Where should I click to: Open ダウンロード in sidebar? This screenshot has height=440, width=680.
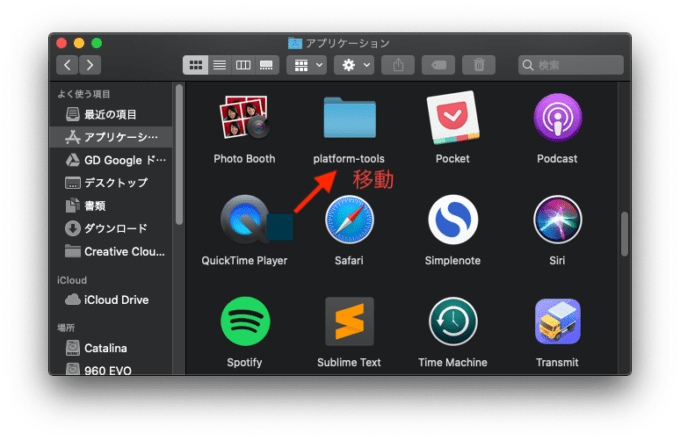(111, 228)
